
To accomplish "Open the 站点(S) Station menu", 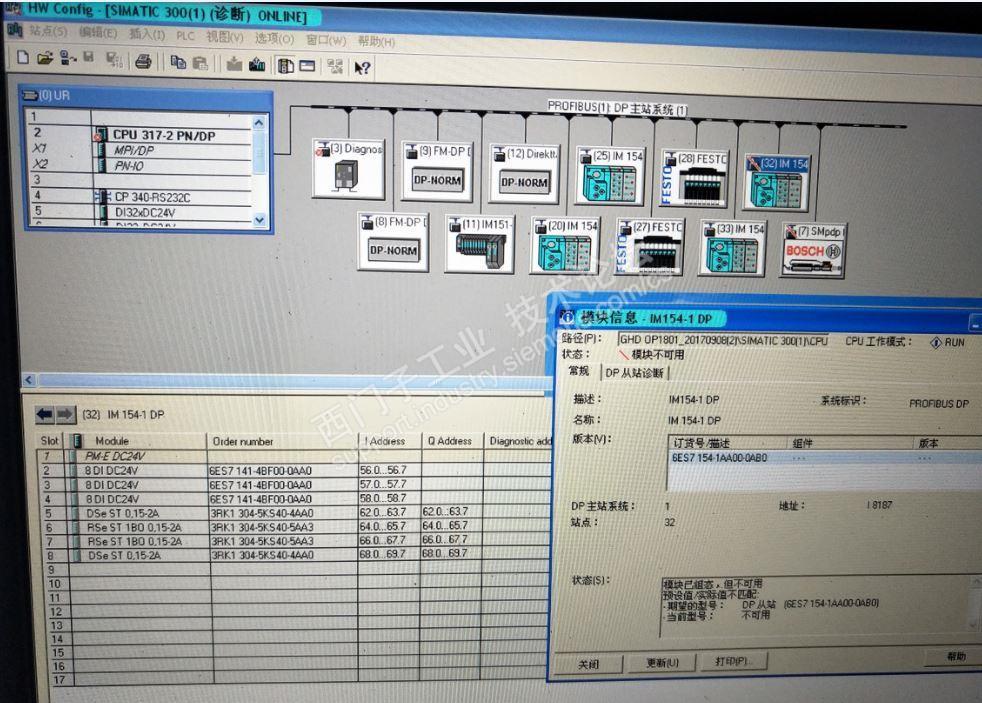I will (48, 31).
